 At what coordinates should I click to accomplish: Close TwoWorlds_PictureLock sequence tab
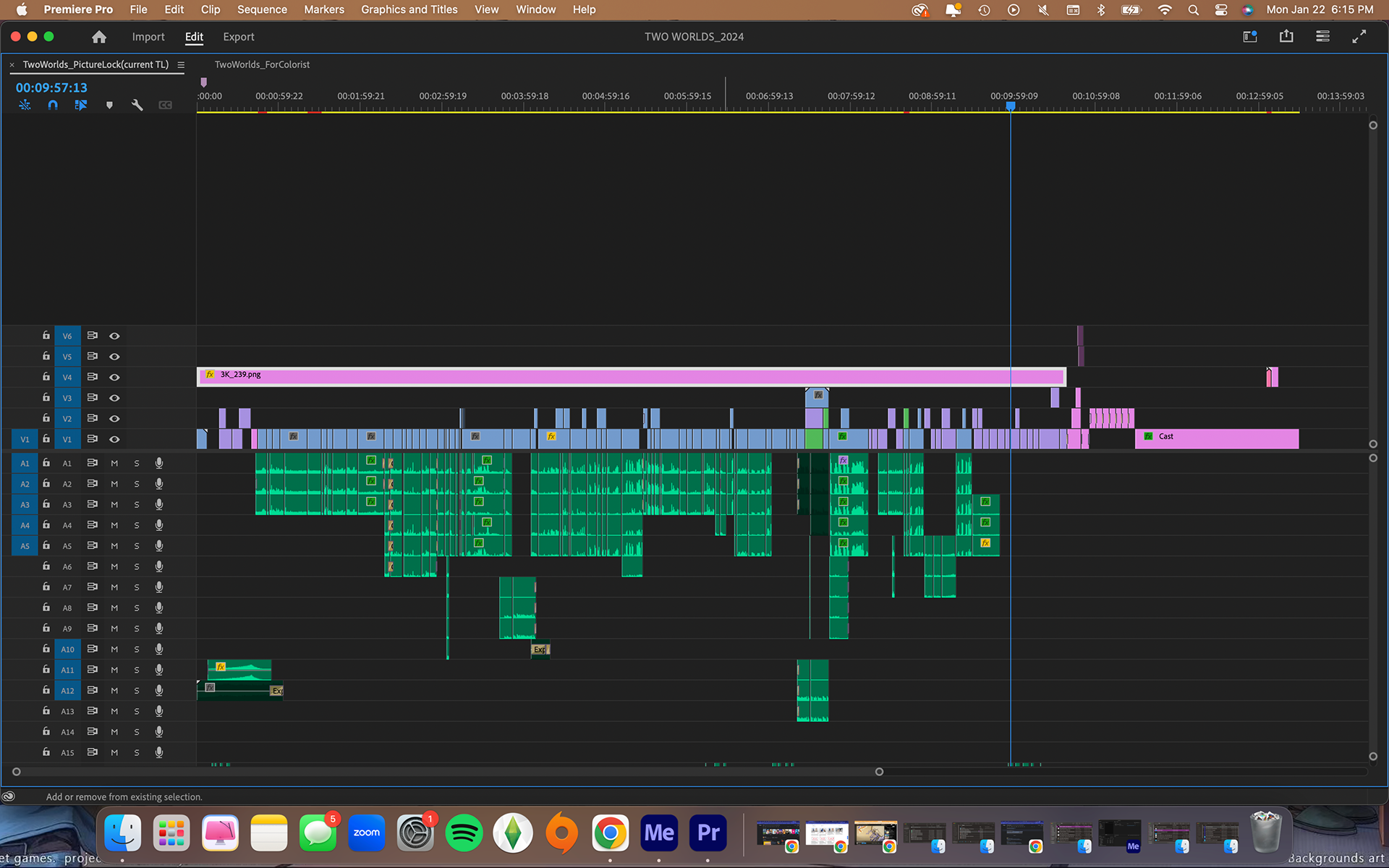12,65
